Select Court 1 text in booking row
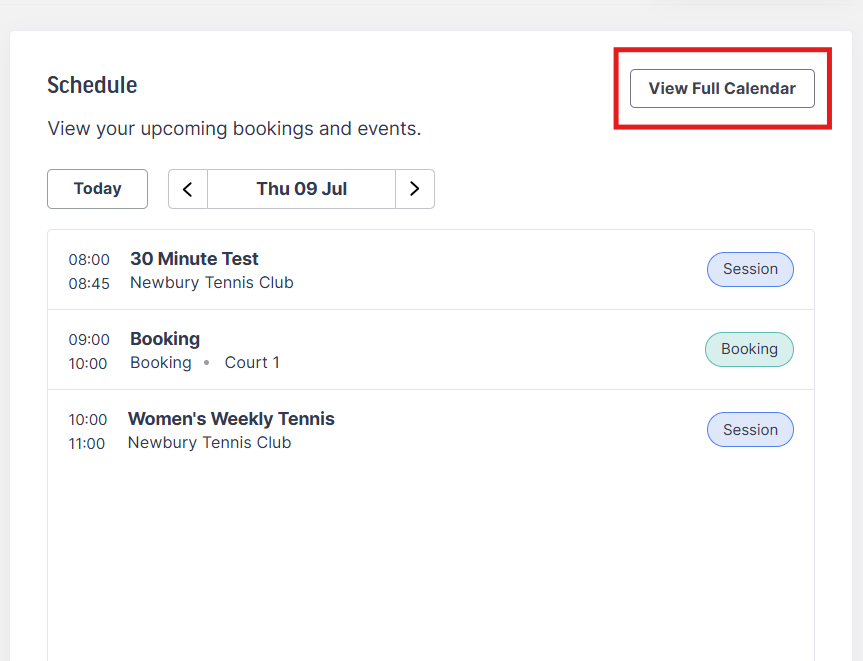This screenshot has height=661, width=863. click(252, 363)
